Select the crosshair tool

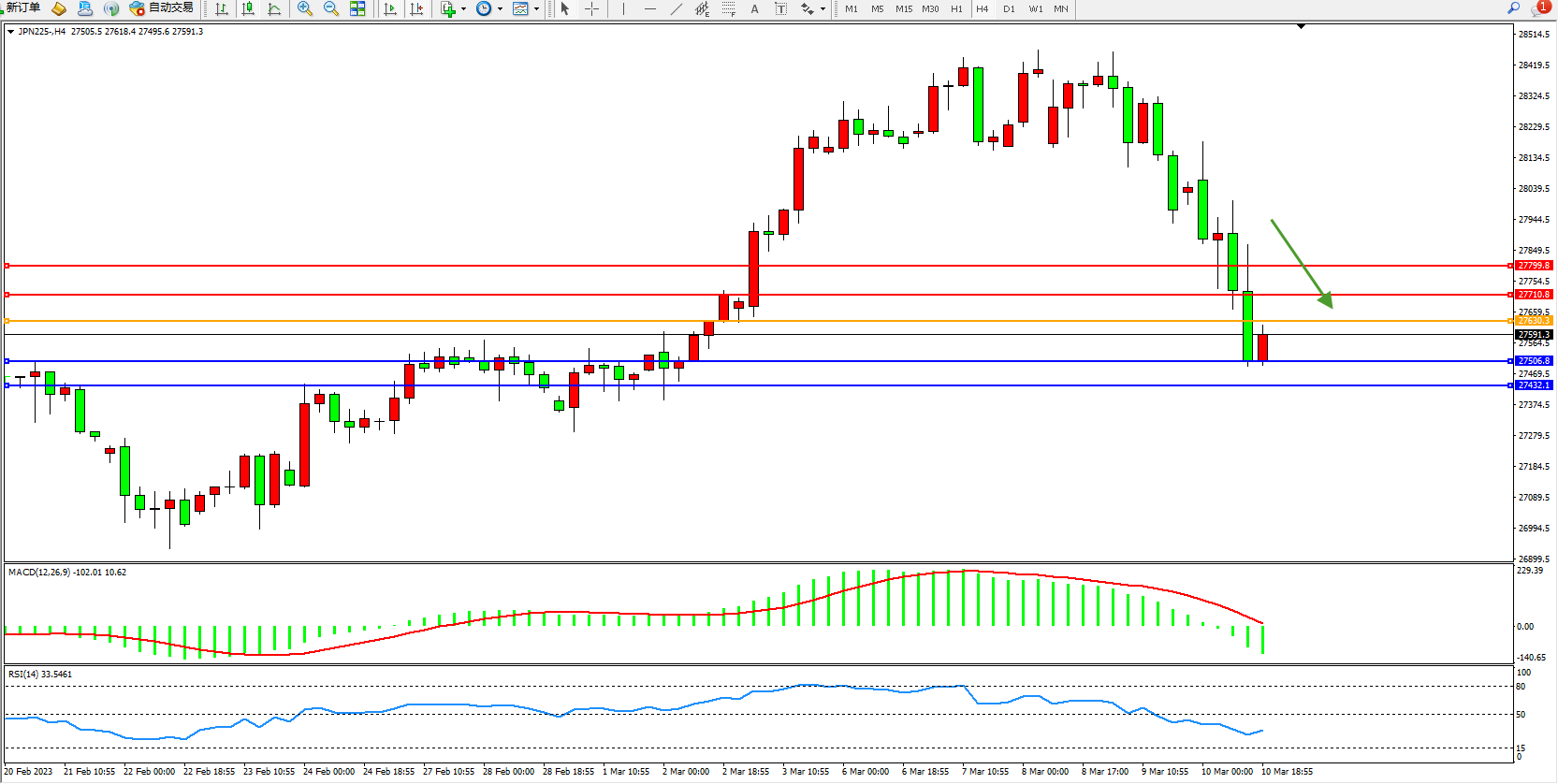click(592, 9)
